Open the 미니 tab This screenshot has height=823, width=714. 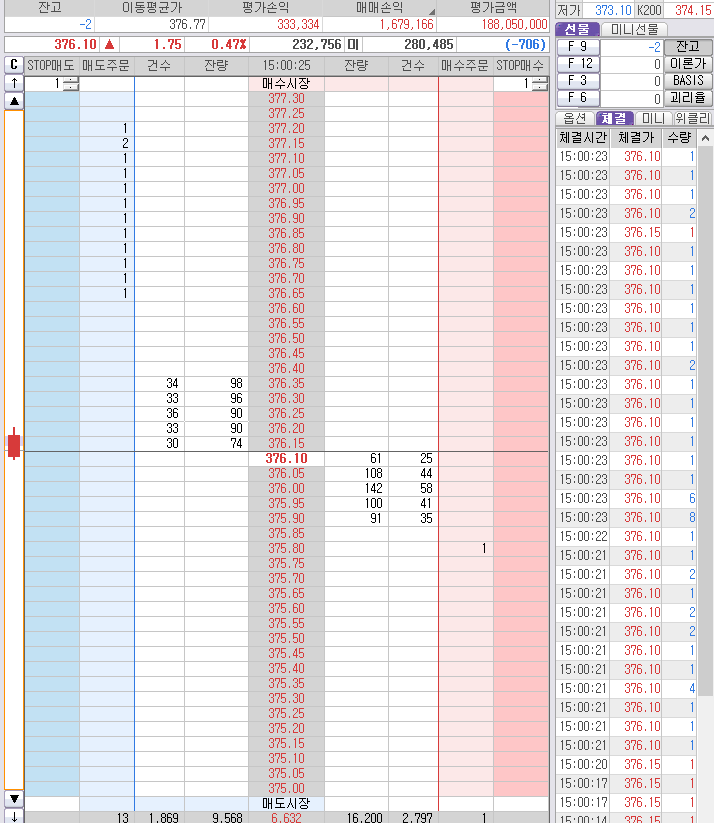[x=653, y=119]
